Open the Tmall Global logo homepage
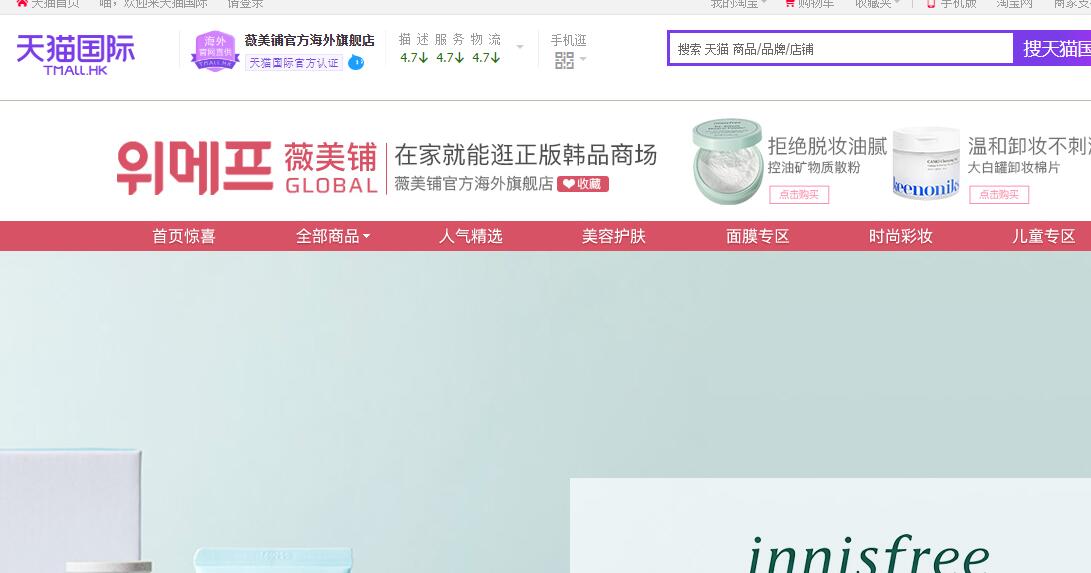The image size is (1091, 573). pos(75,54)
